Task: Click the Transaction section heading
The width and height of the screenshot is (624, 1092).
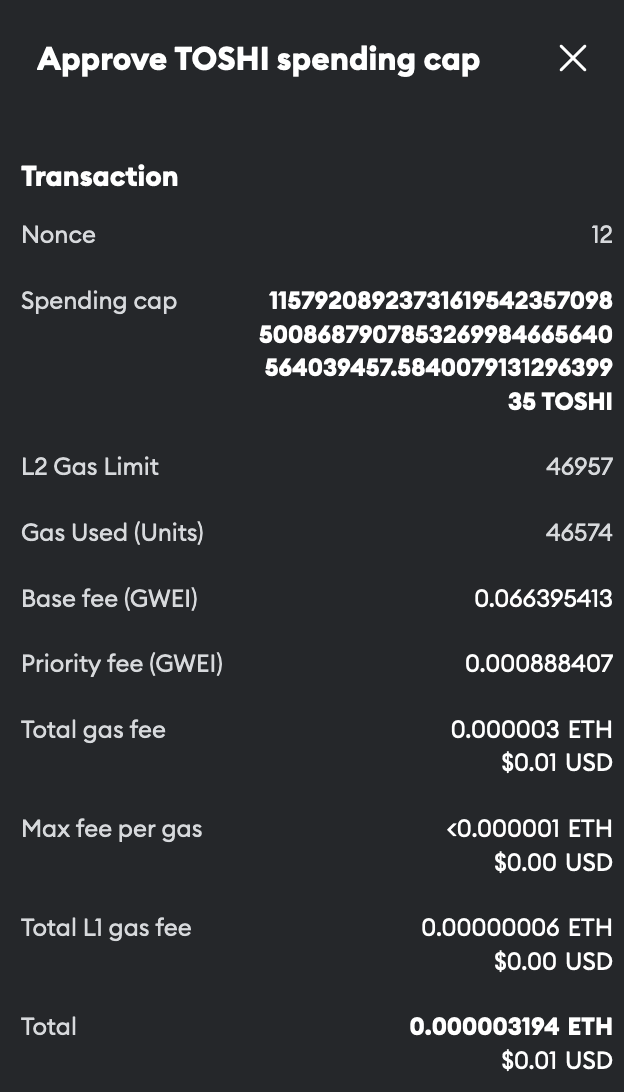Action: [99, 176]
